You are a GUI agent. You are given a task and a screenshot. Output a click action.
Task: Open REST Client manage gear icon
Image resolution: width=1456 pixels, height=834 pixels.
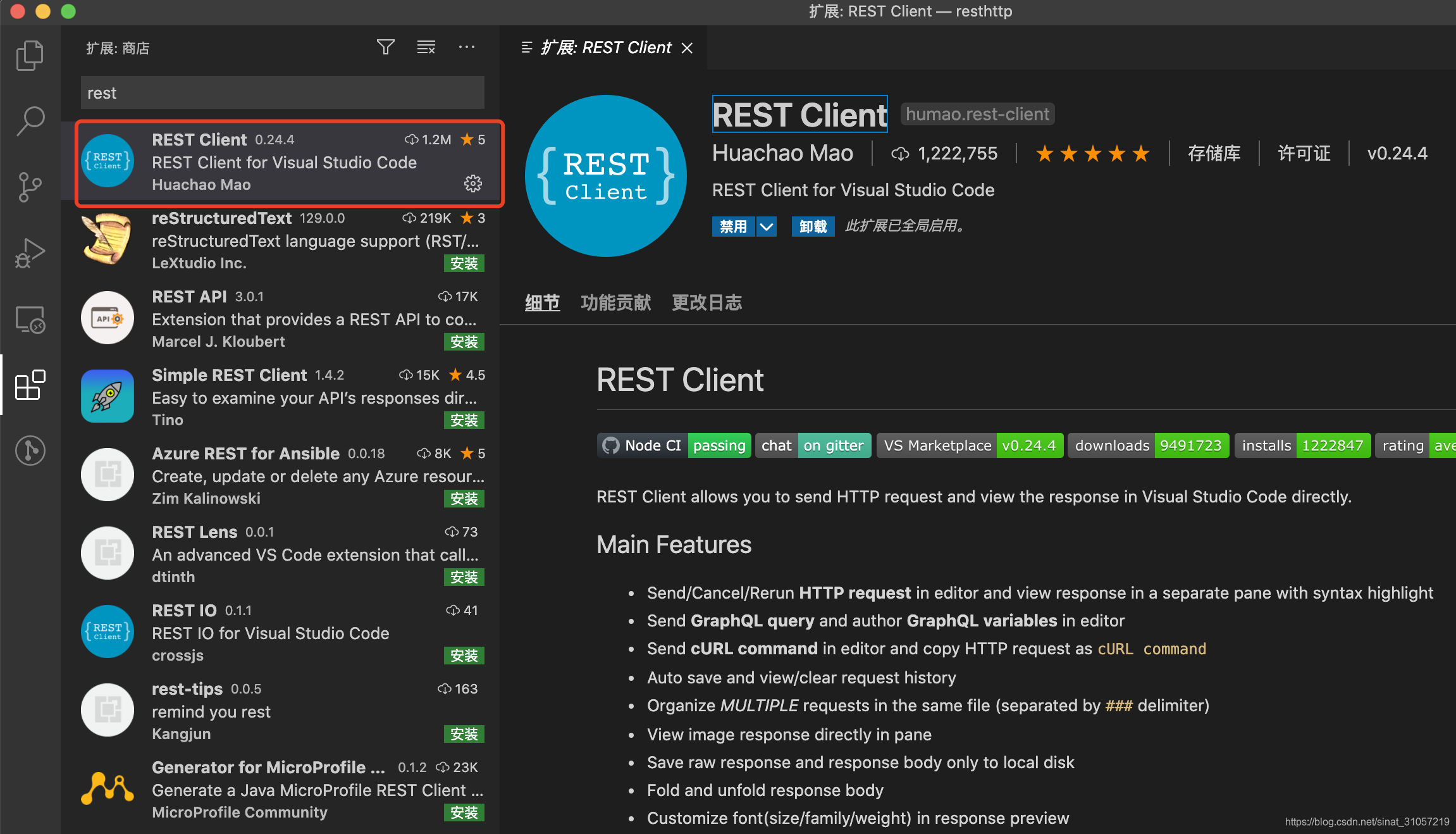click(x=473, y=184)
